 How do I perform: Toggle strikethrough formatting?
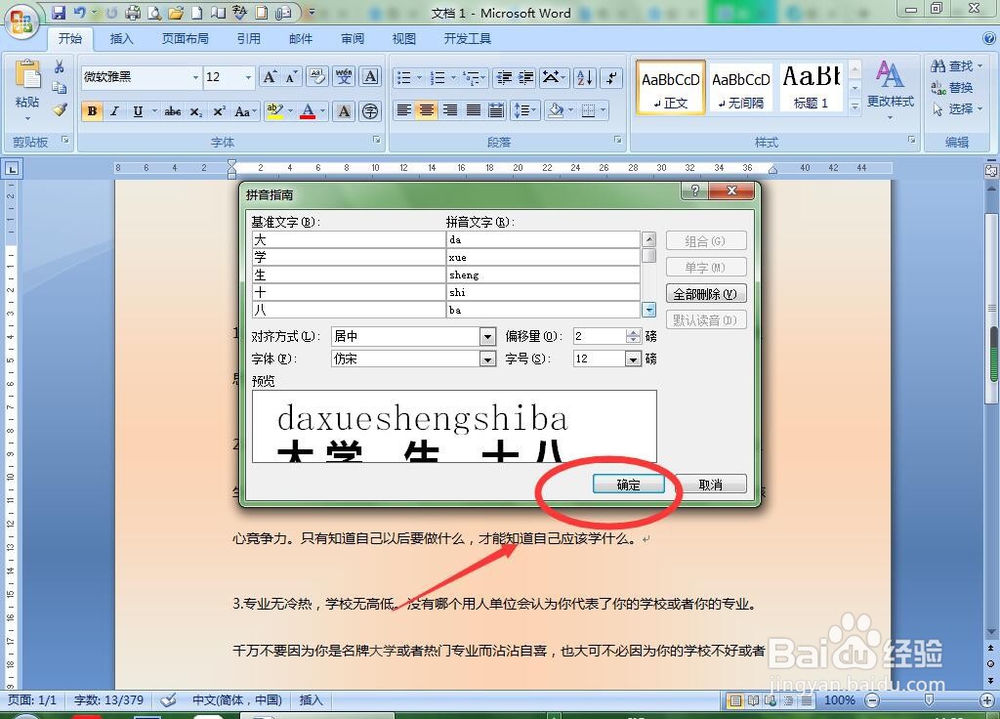click(172, 111)
